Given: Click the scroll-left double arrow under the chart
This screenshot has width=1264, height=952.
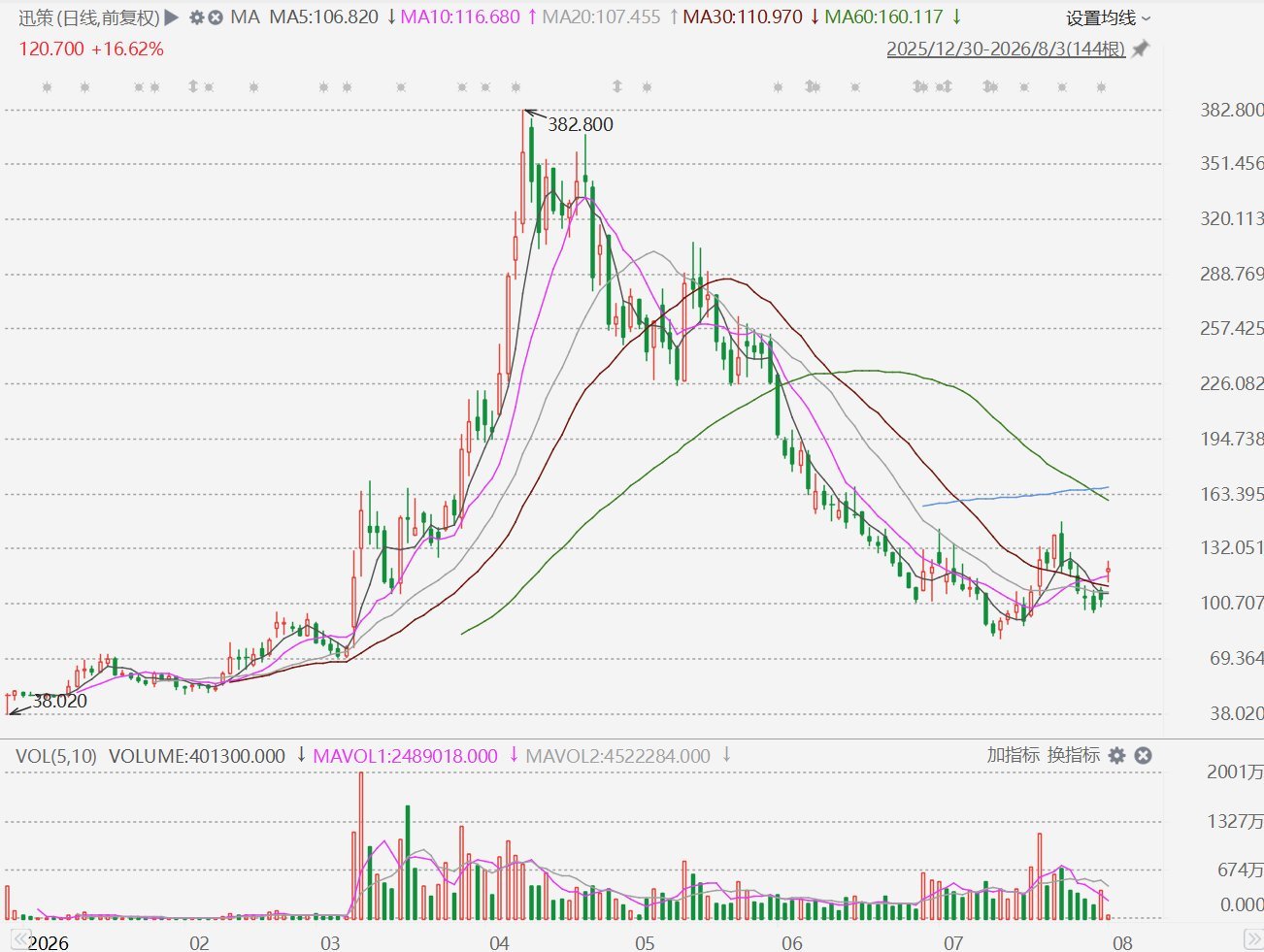Looking at the screenshot, I should [x=19, y=937].
